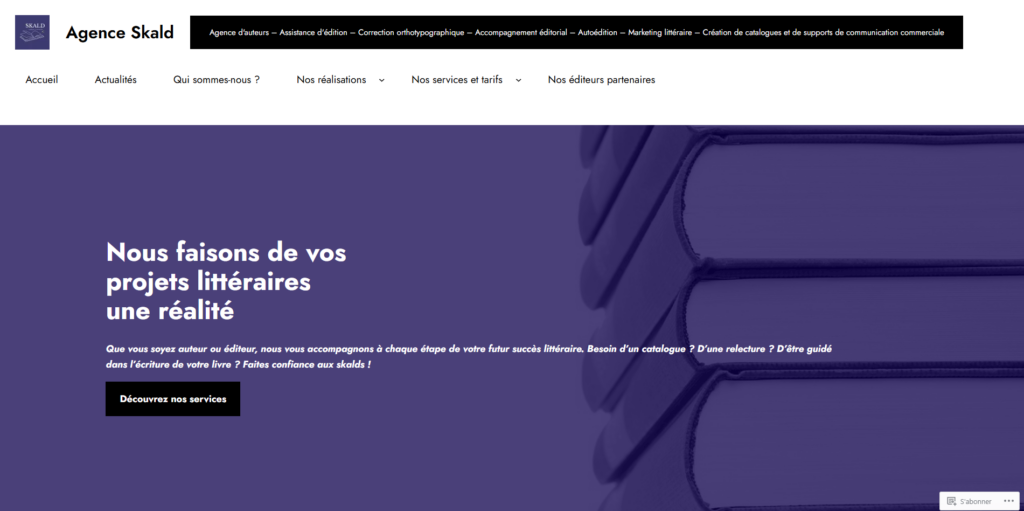Click the subscribe icon beside S'abonner
Screen dimensions: 1024x511
pos(951,501)
